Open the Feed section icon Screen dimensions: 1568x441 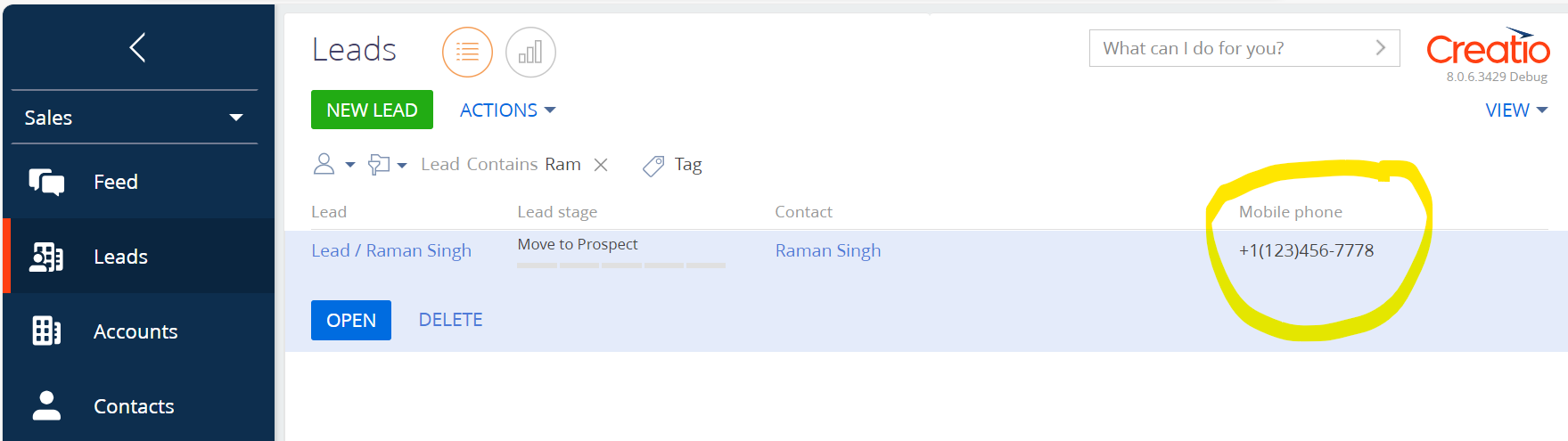click(x=46, y=182)
